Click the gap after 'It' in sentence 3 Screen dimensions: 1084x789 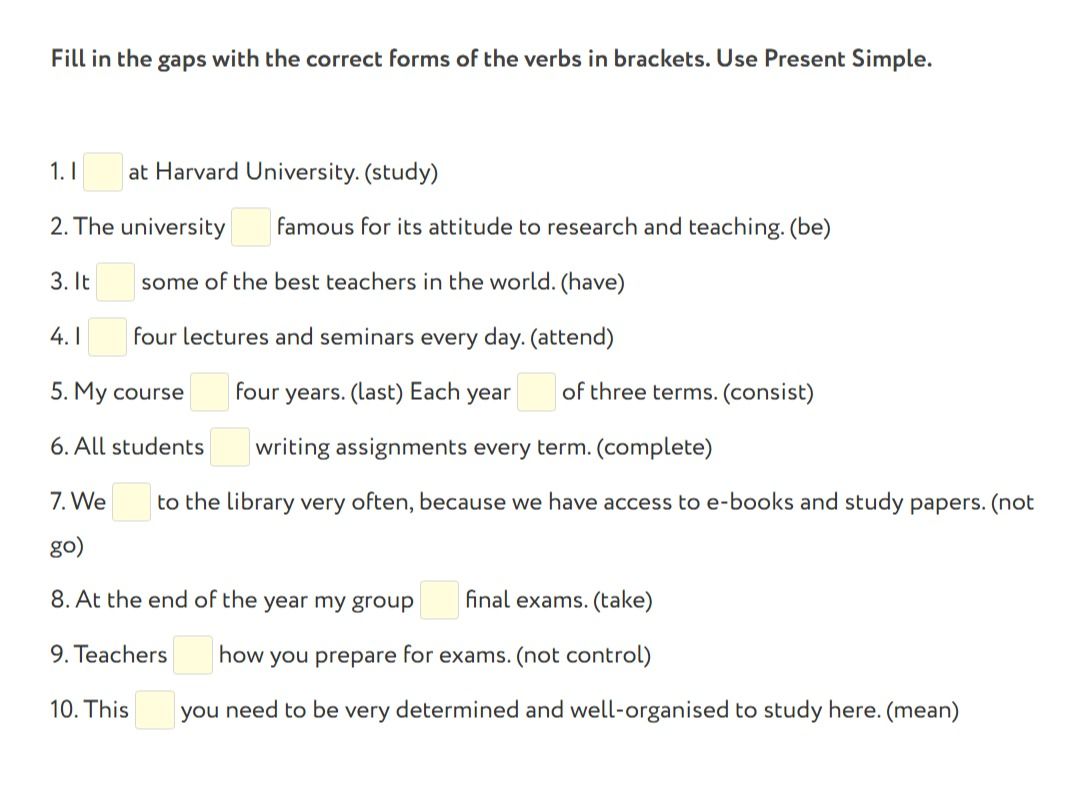[x=115, y=281]
